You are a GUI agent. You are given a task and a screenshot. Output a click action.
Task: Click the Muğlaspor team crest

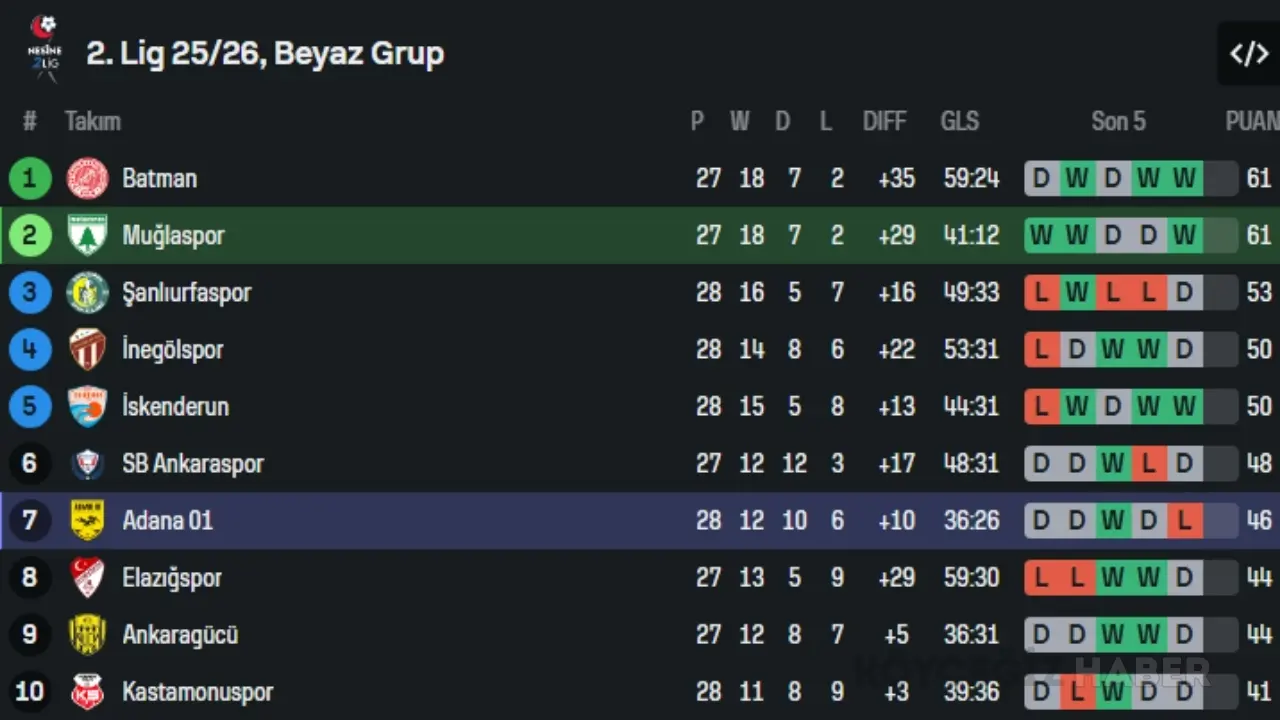(87, 235)
